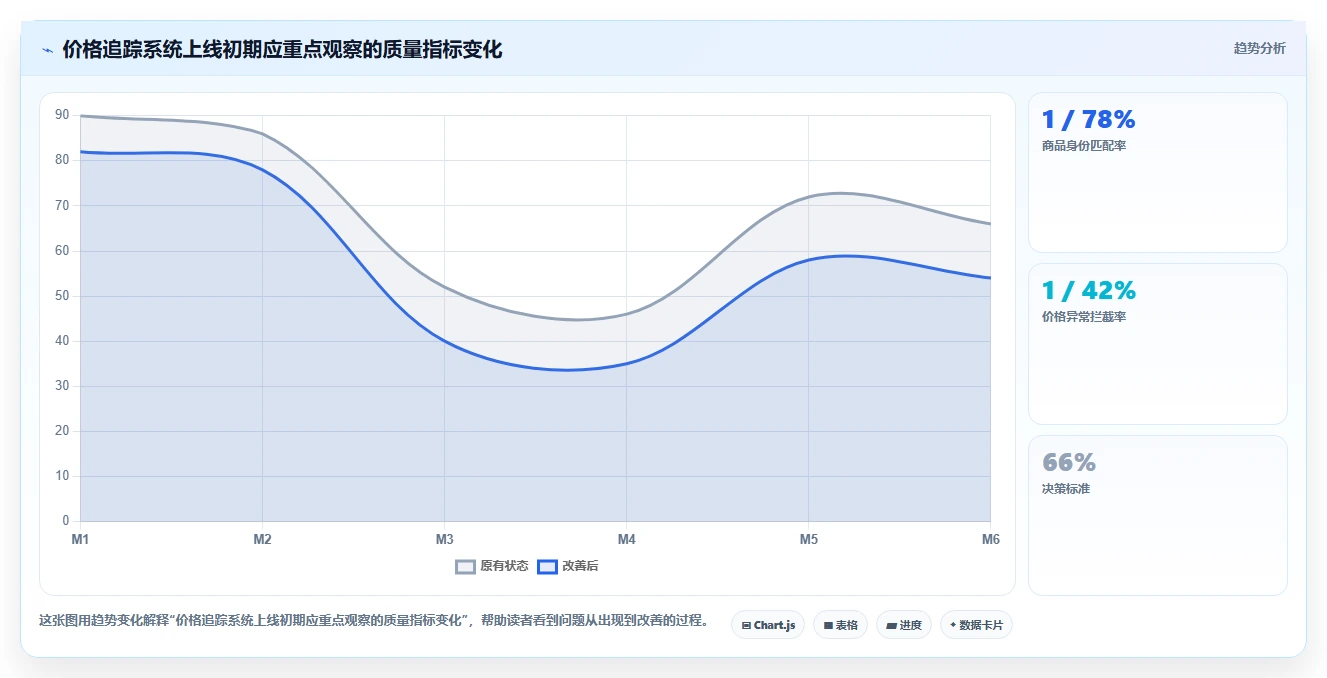Click the lightning icon beside the title
The width and height of the screenshot is (1327, 678).
point(47,50)
